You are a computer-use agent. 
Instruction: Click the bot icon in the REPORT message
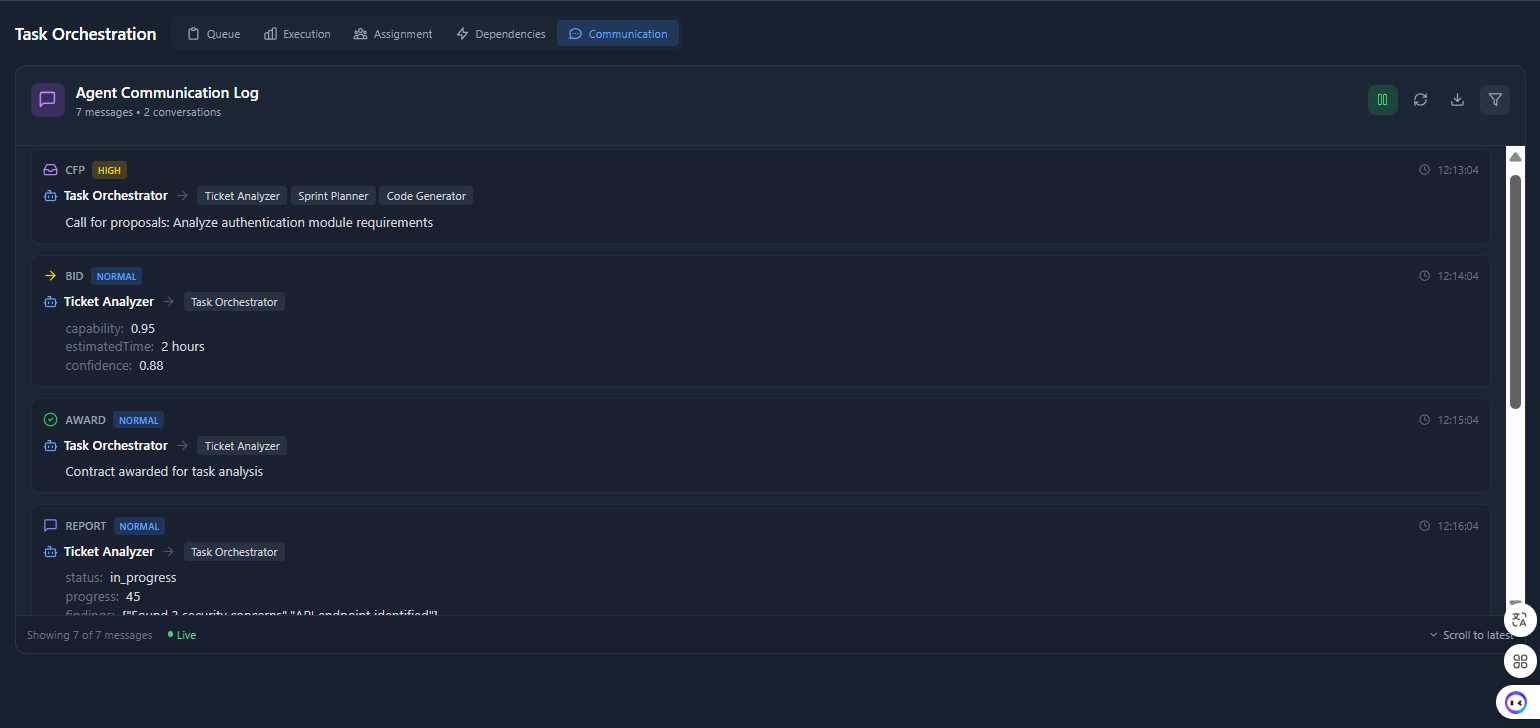[51, 552]
